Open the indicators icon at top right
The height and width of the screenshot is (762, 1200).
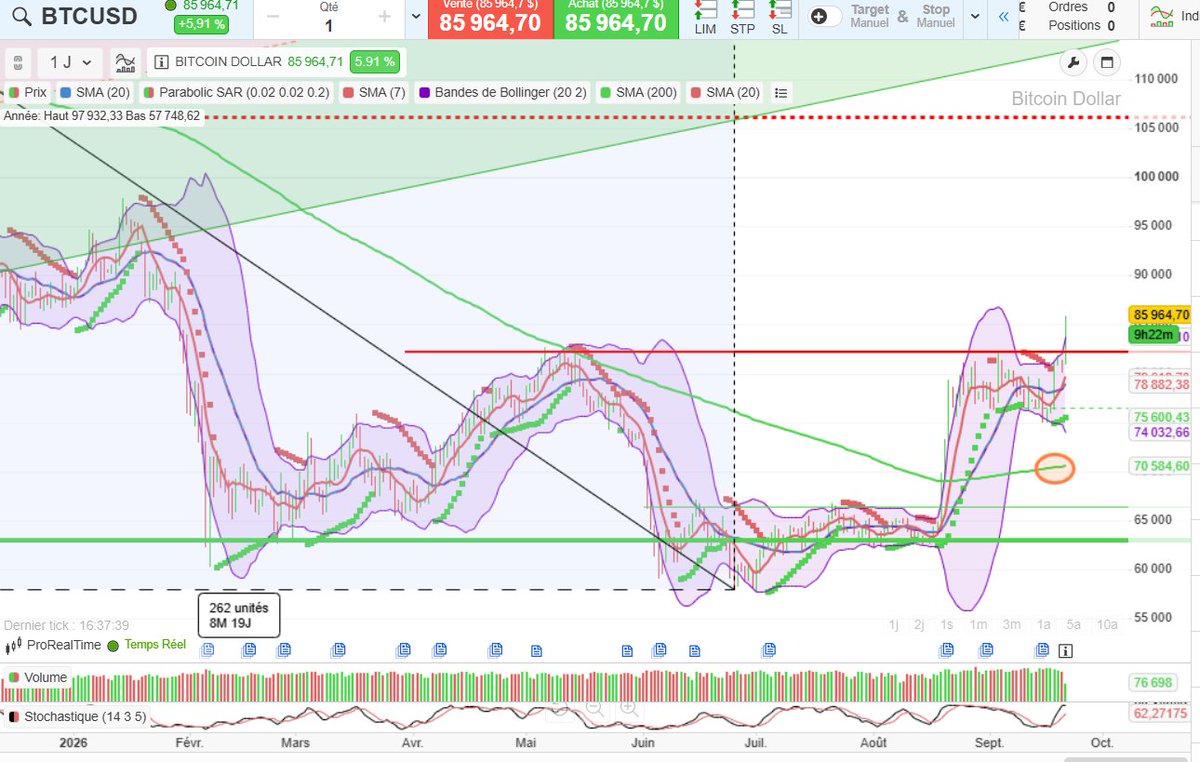(x=1161, y=17)
